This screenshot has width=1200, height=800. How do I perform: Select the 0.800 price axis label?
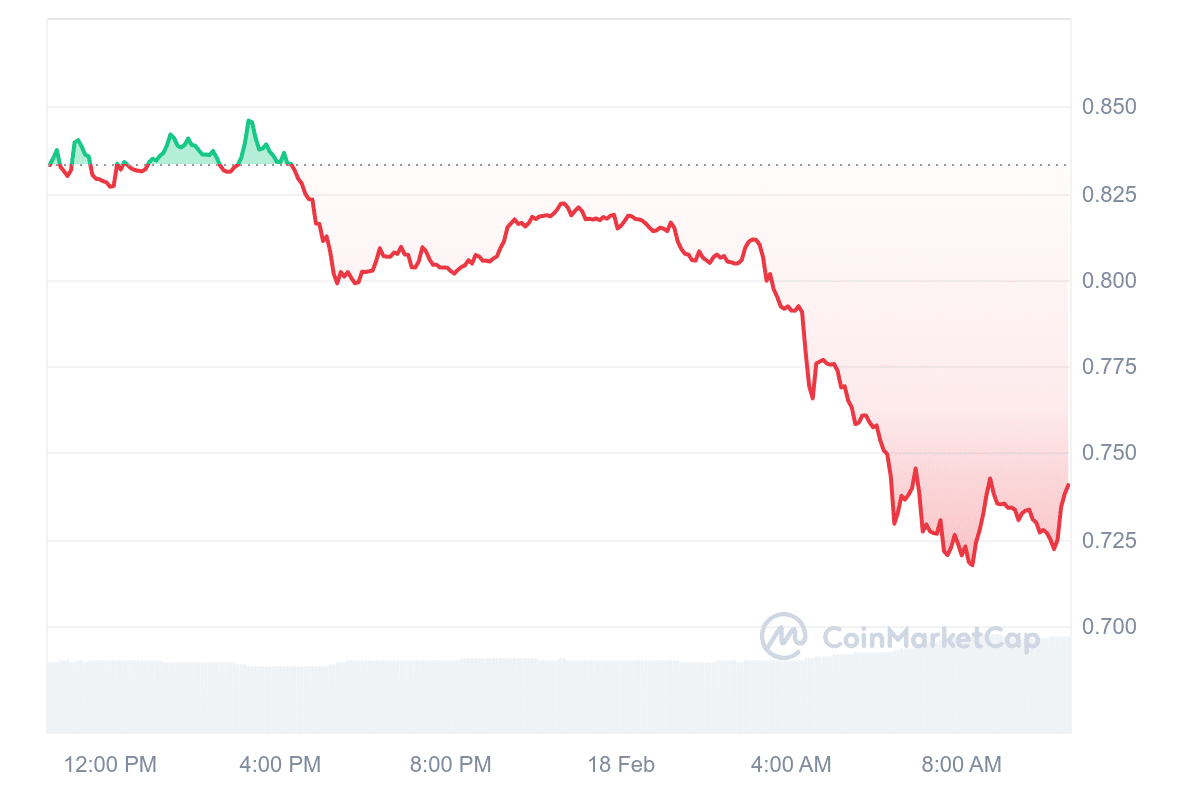coord(1109,280)
